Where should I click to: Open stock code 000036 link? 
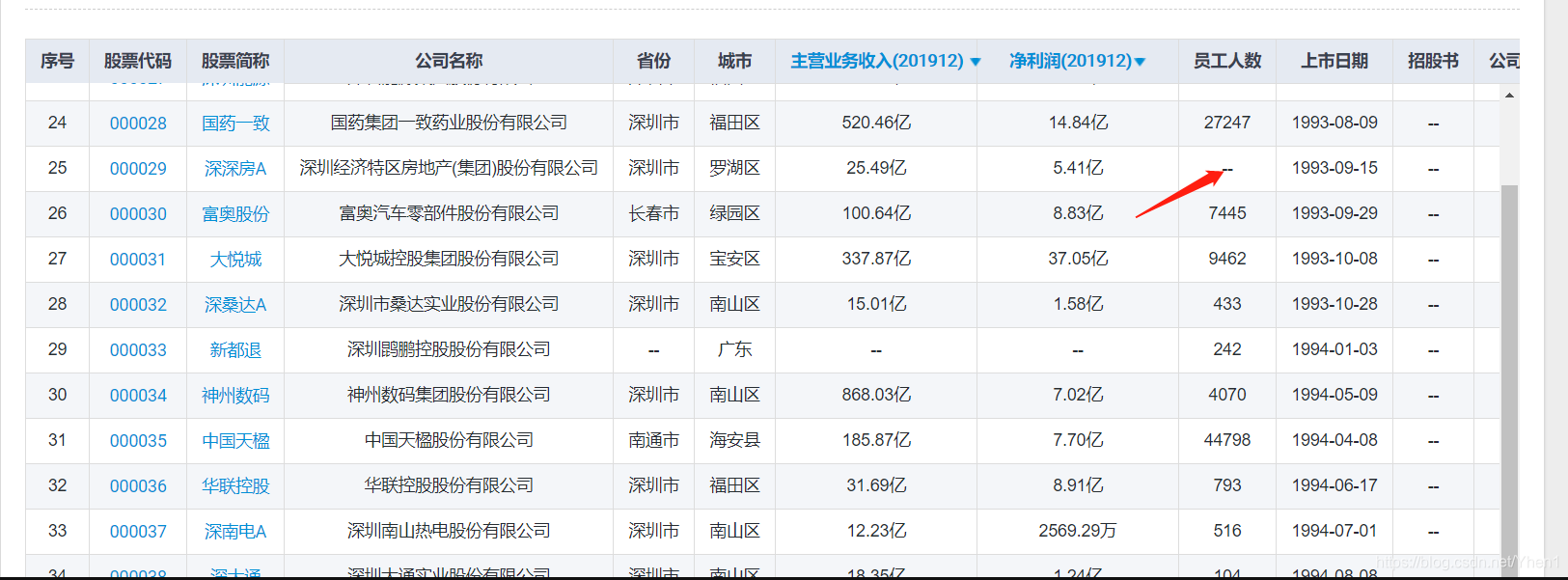138,486
